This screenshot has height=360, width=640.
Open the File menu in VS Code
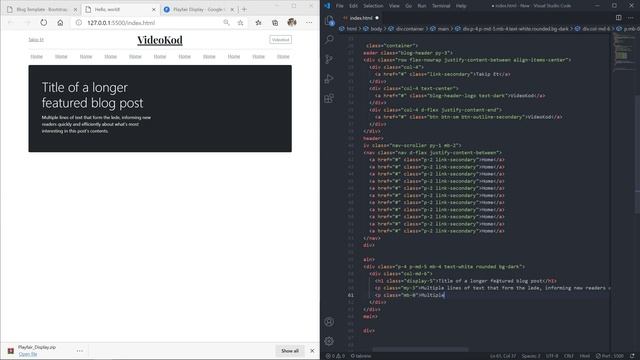click(x=340, y=6)
